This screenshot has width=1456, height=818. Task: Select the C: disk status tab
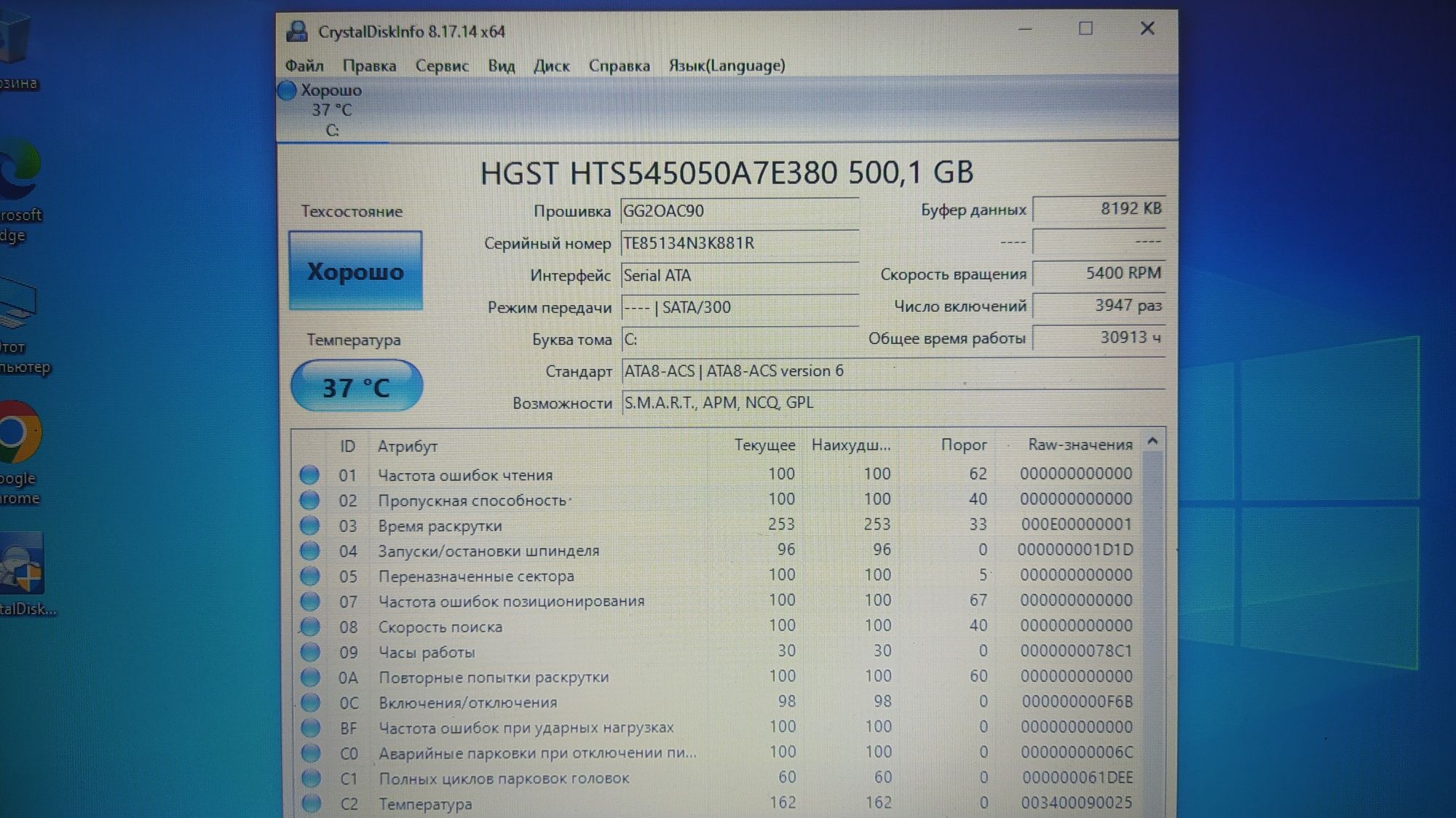[x=331, y=110]
